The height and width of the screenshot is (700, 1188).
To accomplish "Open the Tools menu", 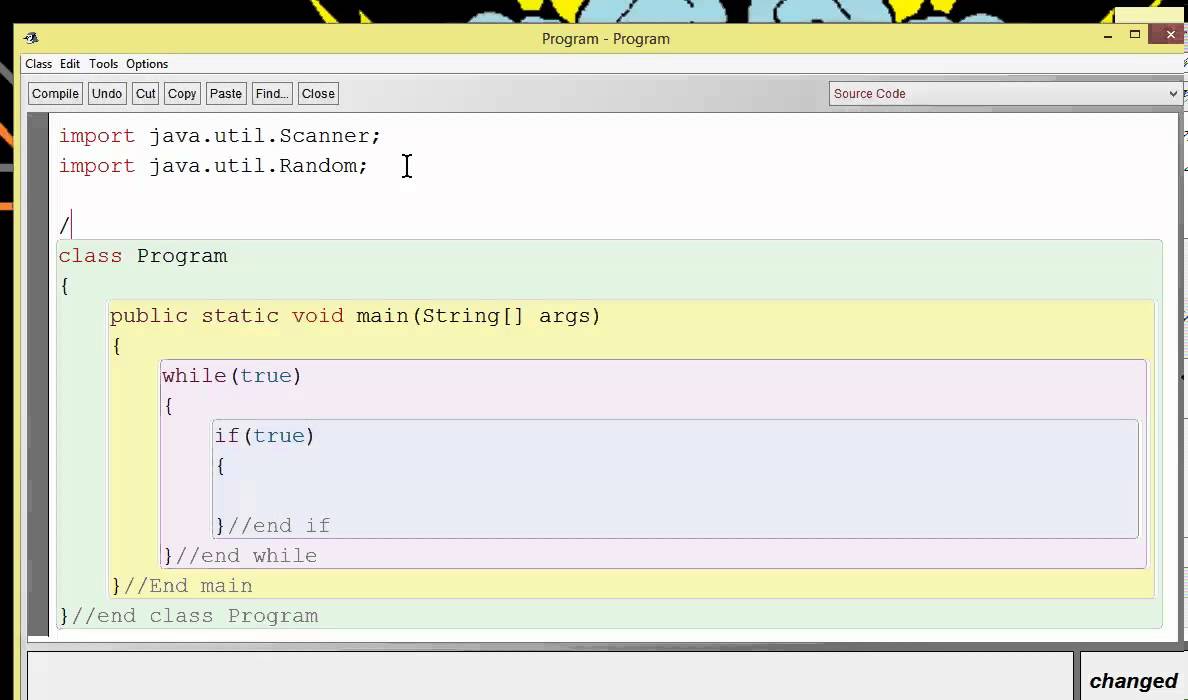I will (x=103, y=64).
